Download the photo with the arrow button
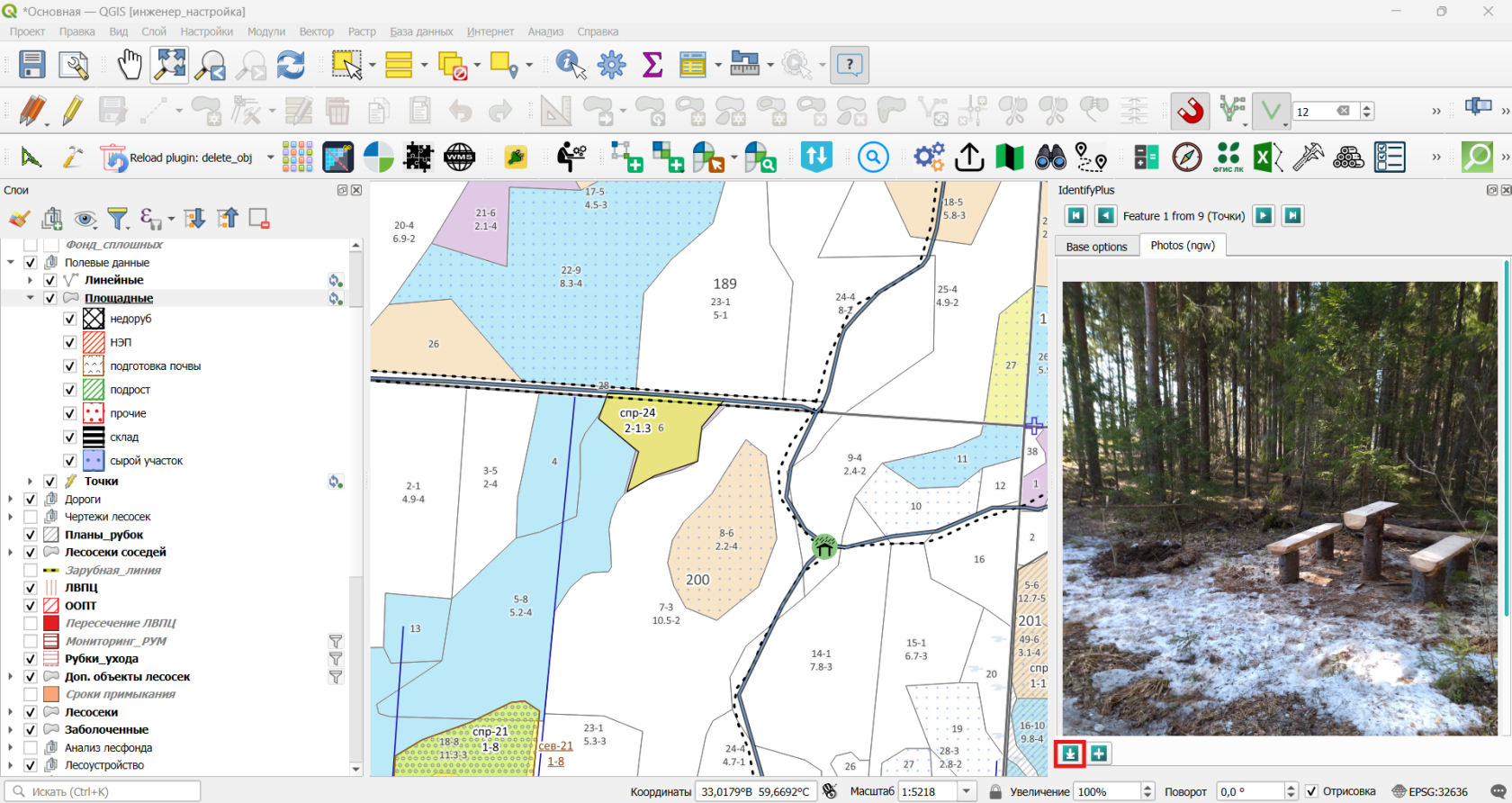Image resolution: width=1512 pixels, height=803 pixels. tap(1069, 753)
